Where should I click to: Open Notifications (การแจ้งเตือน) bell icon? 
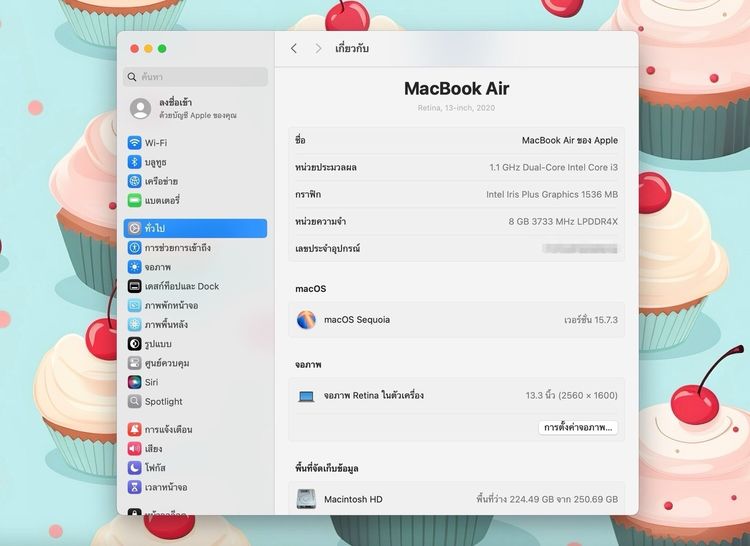(134, 429)
